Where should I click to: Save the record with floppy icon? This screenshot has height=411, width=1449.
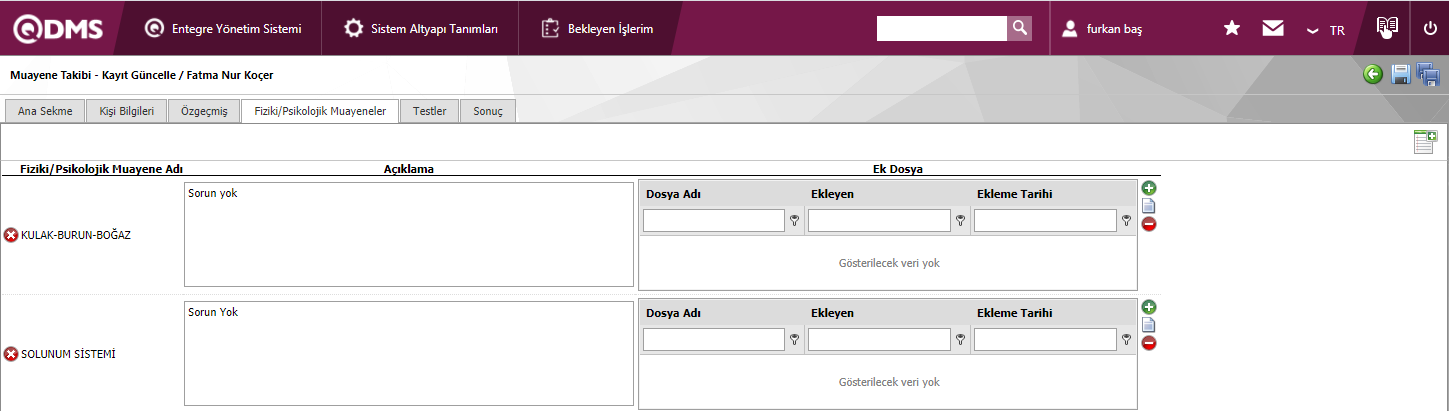pos(1401,74)
